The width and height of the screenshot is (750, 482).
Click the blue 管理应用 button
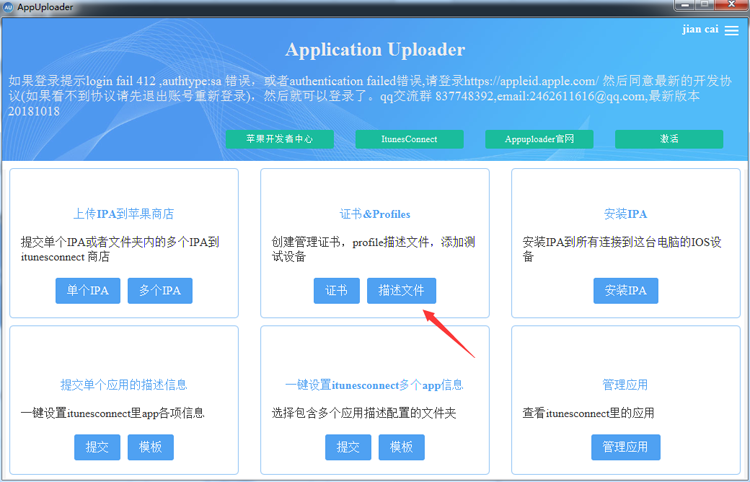click(x=626, y=447)
